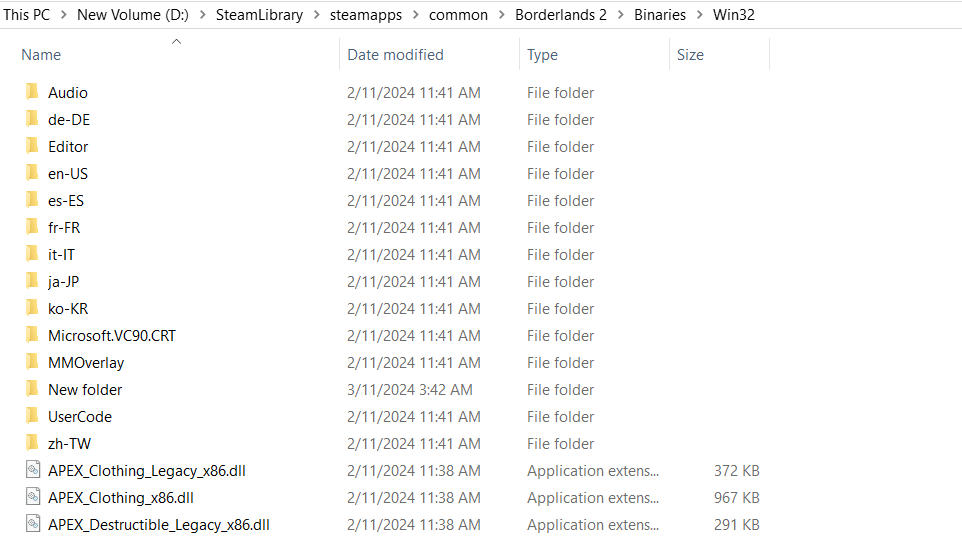The image size is (962, 538).
Task: Navigate to common breadcrumb
Action: pyautogui.click(x=458, y=15)
